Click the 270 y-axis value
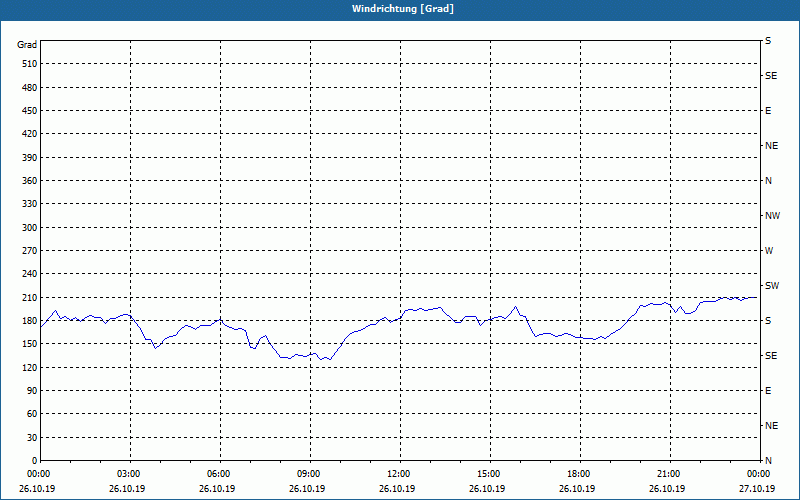 pyautogui.click(x=30, y=251)
